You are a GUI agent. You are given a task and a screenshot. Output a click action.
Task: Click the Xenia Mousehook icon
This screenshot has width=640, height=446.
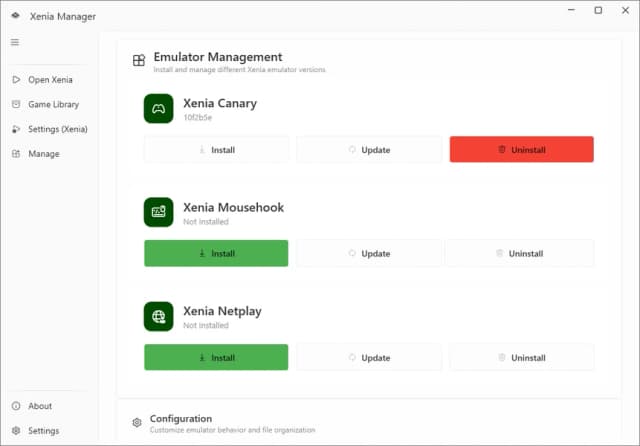coord(158,212)
